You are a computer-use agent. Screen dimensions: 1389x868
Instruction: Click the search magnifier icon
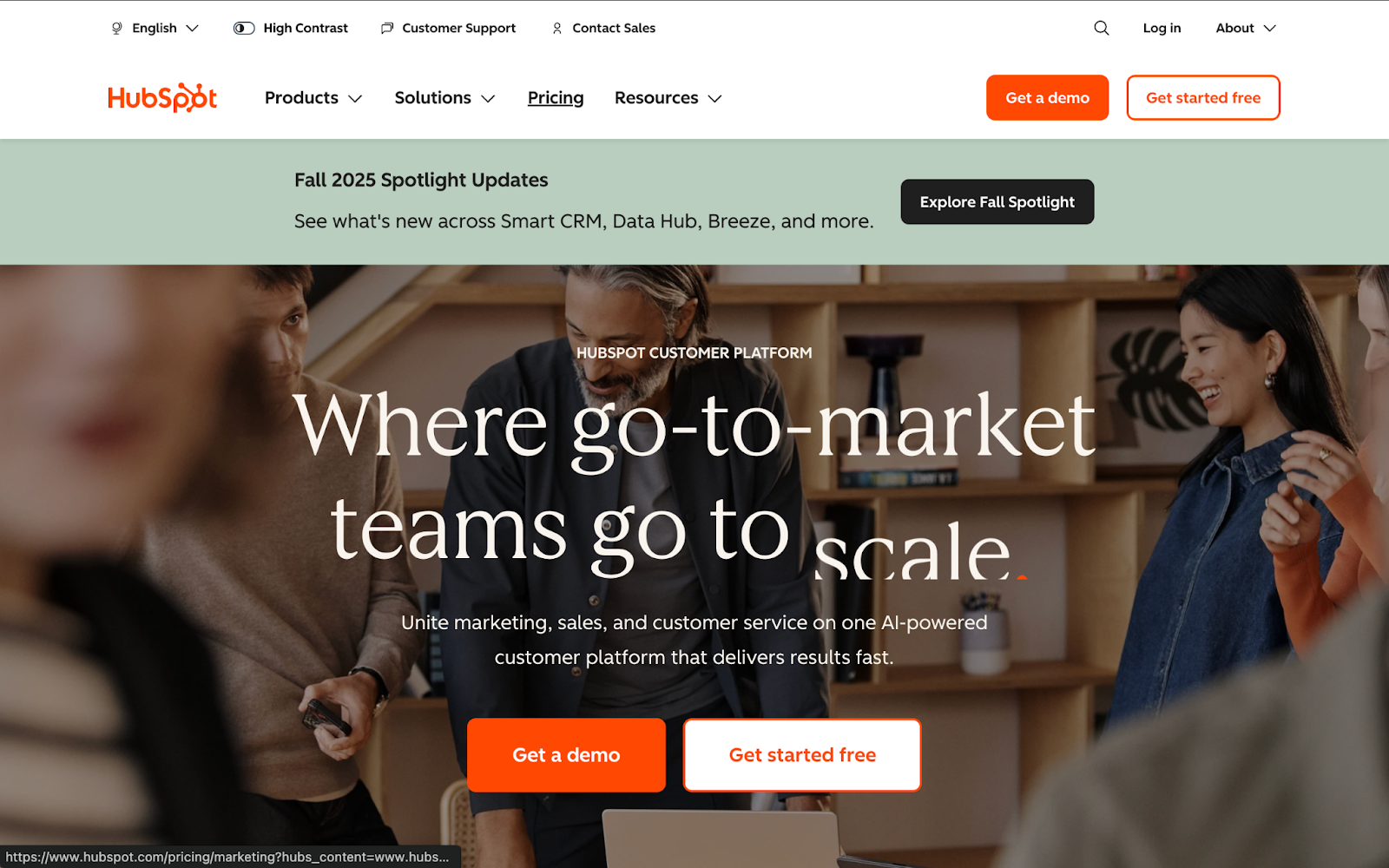pyautogui.click(x=1101, y=28)
